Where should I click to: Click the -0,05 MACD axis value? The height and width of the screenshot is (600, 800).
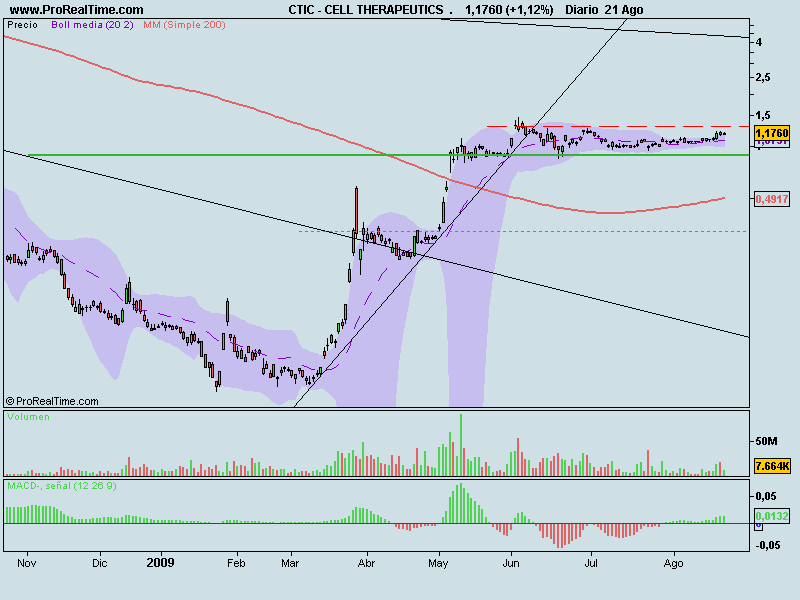tap(767, 545)
